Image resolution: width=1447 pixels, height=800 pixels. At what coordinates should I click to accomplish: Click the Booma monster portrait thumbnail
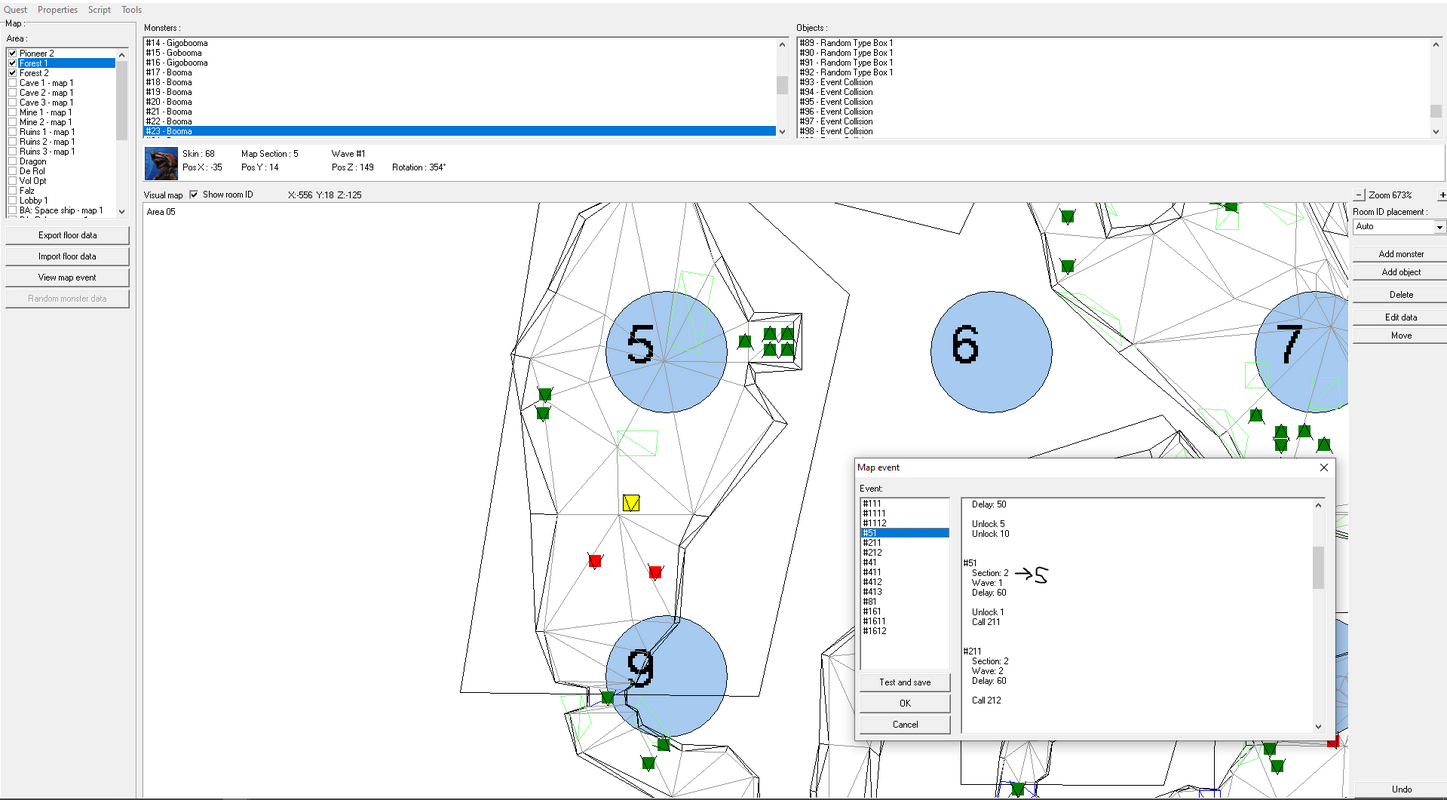pos(161,163)
